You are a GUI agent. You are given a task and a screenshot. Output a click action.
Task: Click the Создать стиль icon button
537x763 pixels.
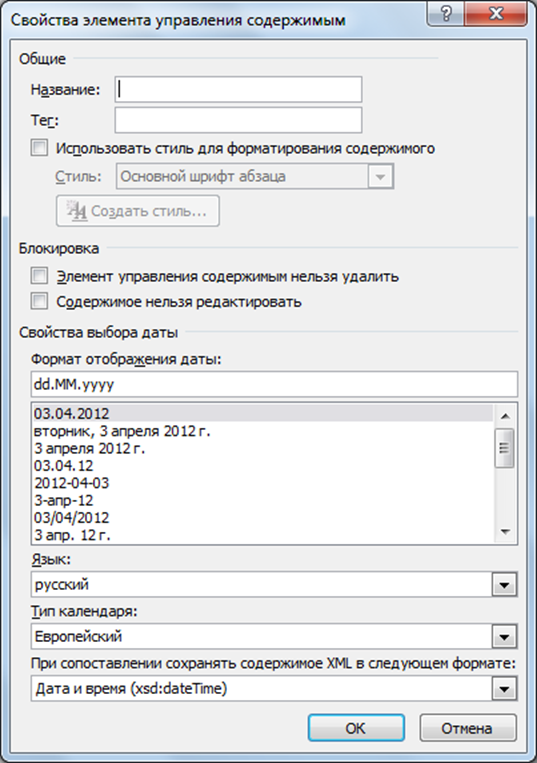point(138,211)
